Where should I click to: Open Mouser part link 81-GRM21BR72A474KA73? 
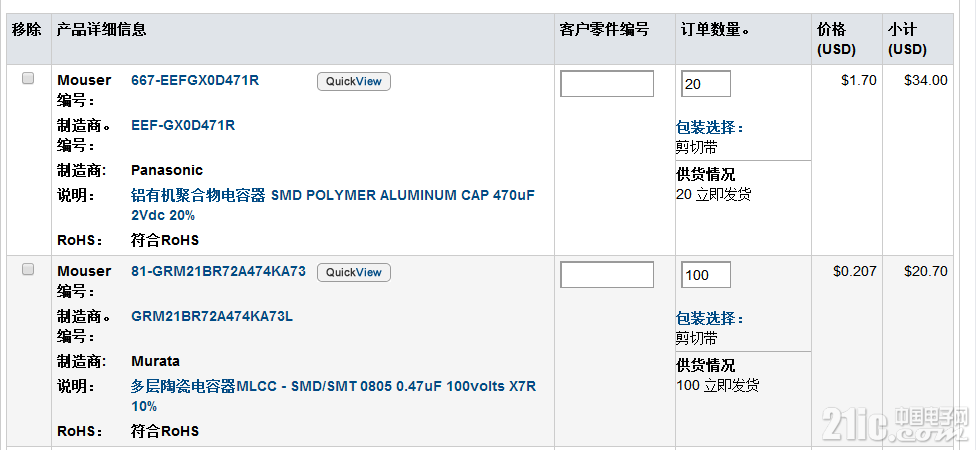[218, 271]
